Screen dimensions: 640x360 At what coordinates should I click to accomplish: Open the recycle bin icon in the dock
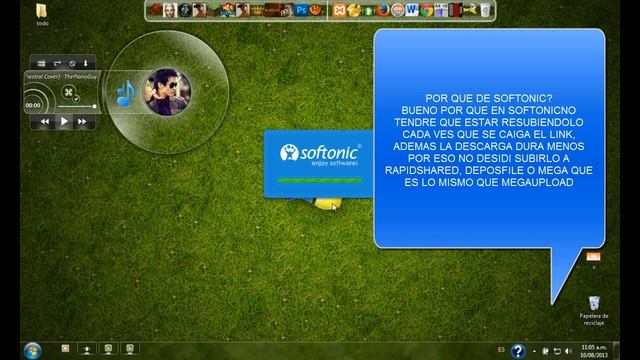point(485,10)
